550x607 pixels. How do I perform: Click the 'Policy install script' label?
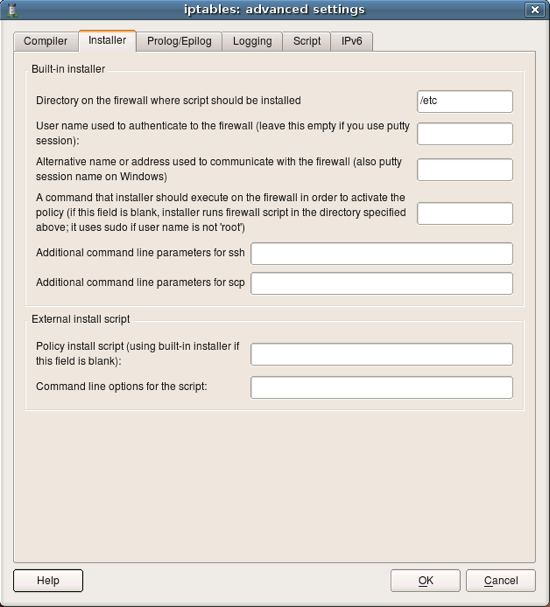[137, 353]
